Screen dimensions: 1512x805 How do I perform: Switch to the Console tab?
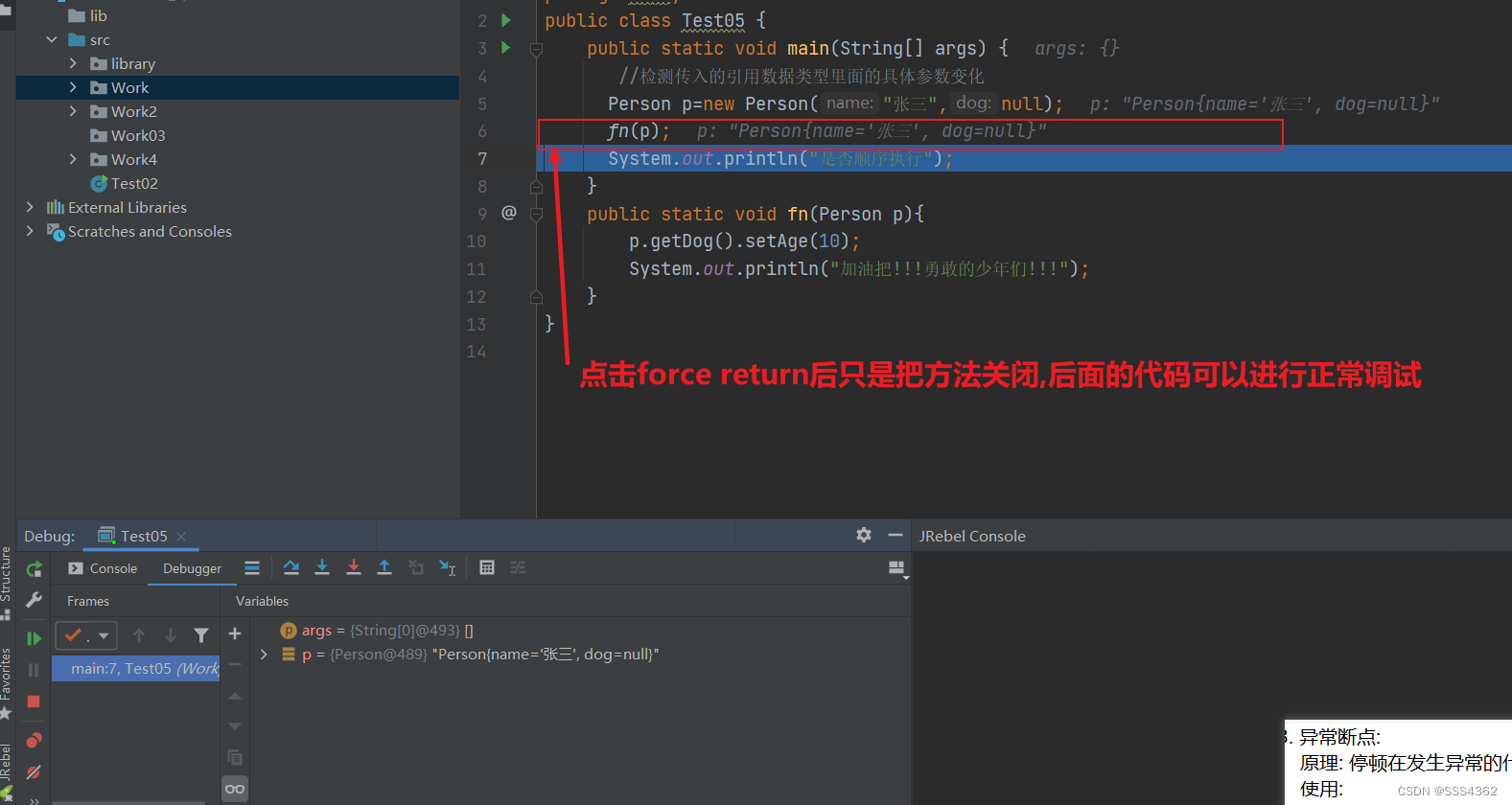click(x=103, y=568)
